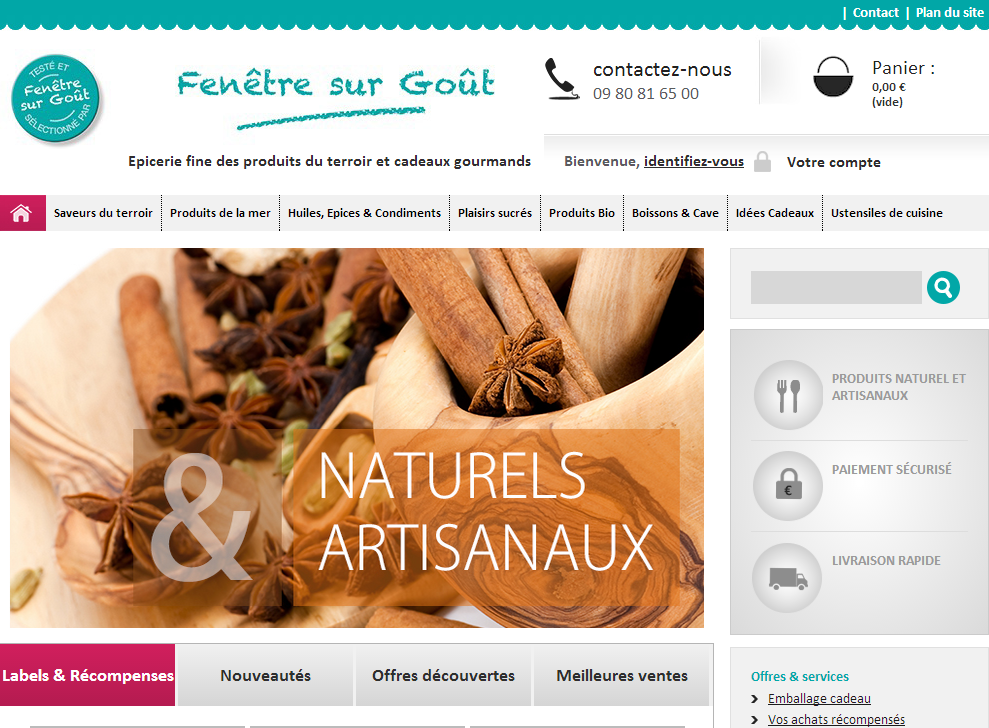
Task: Select the Idées Cadeaux menu item
Action: click(775, 213)
